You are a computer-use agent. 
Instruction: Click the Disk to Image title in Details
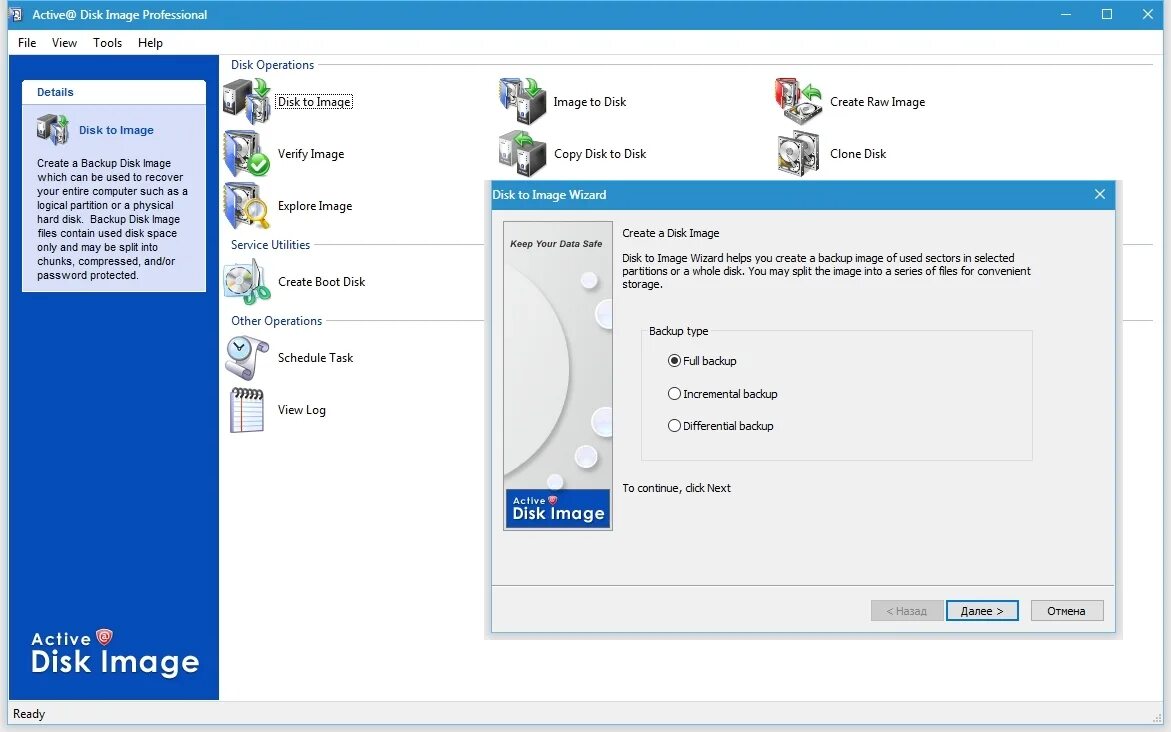point(117,130)
